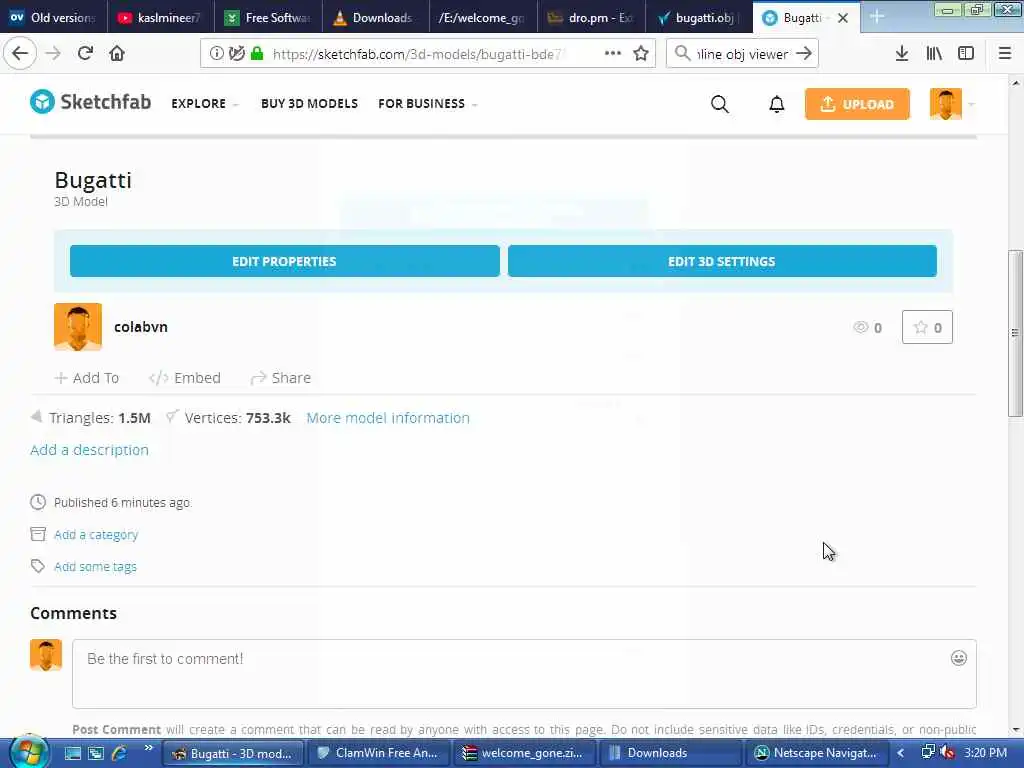The height and width of the screenshot is (768, 1024).
Task: Switch to the Free Software tab
Action: point(268,18)
